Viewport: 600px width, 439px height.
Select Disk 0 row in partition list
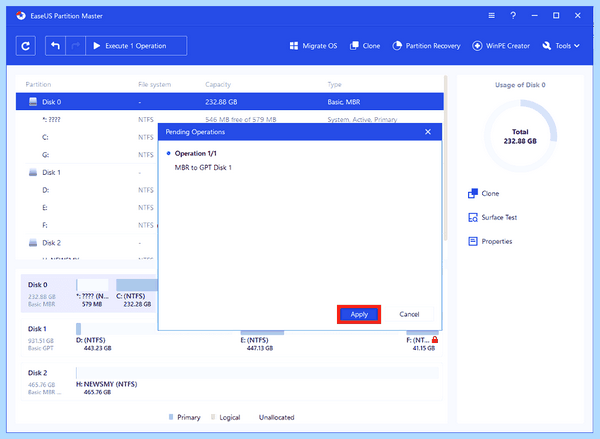click(x=230, y=102)
